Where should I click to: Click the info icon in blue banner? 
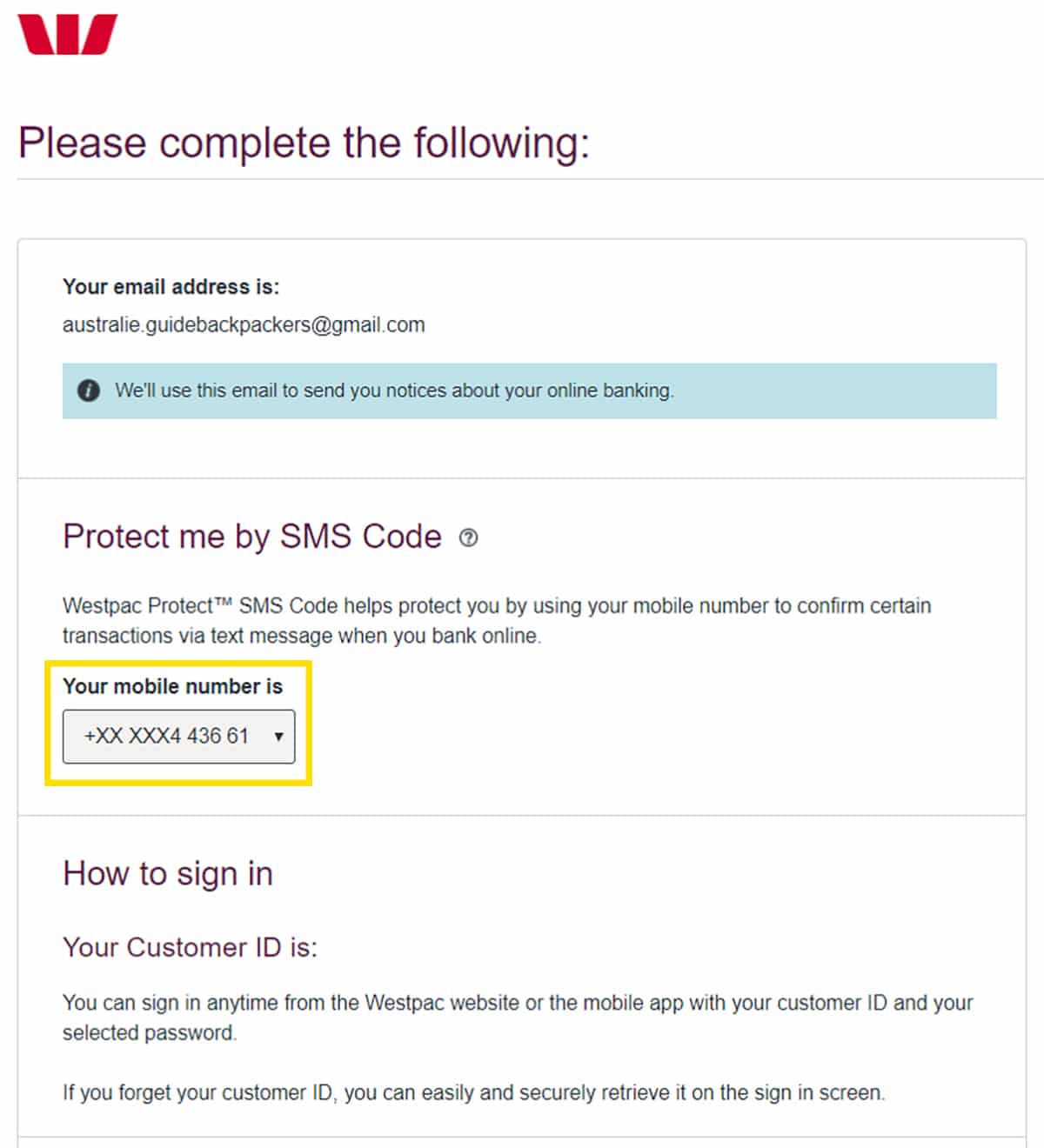(x=89, y=390)
